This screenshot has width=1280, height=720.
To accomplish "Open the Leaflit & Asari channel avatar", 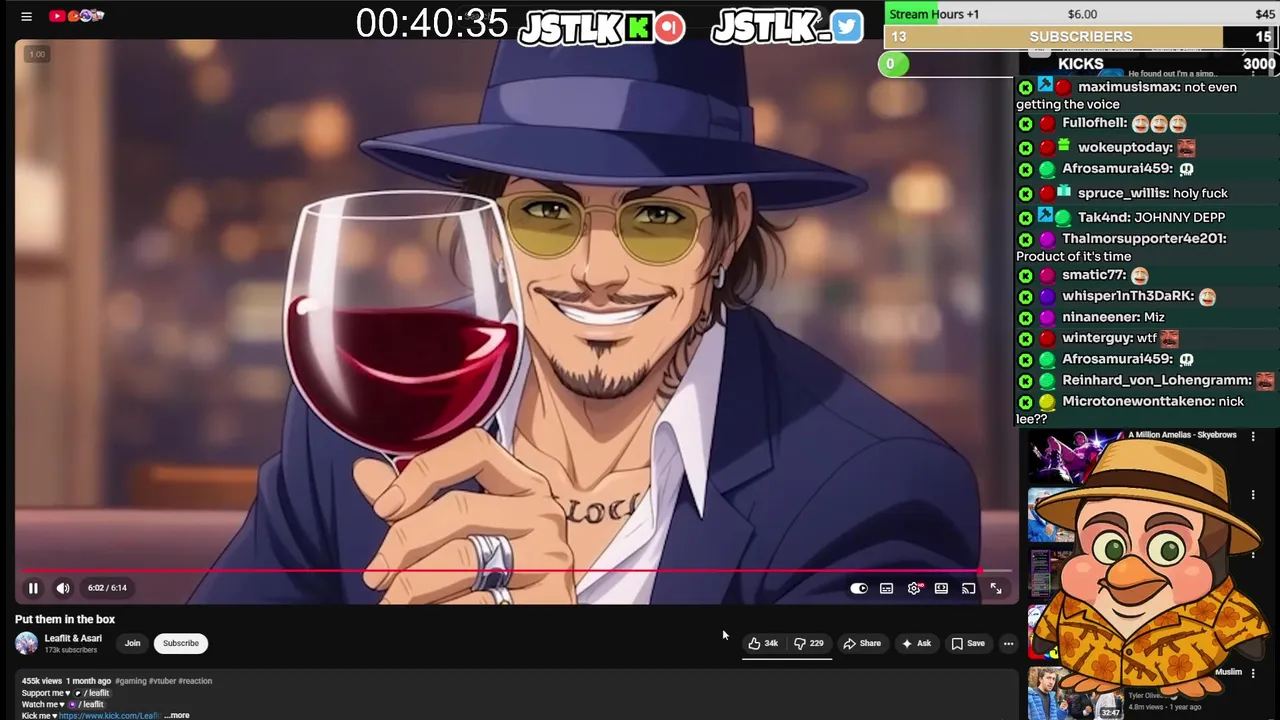I will tap(27, 643).
